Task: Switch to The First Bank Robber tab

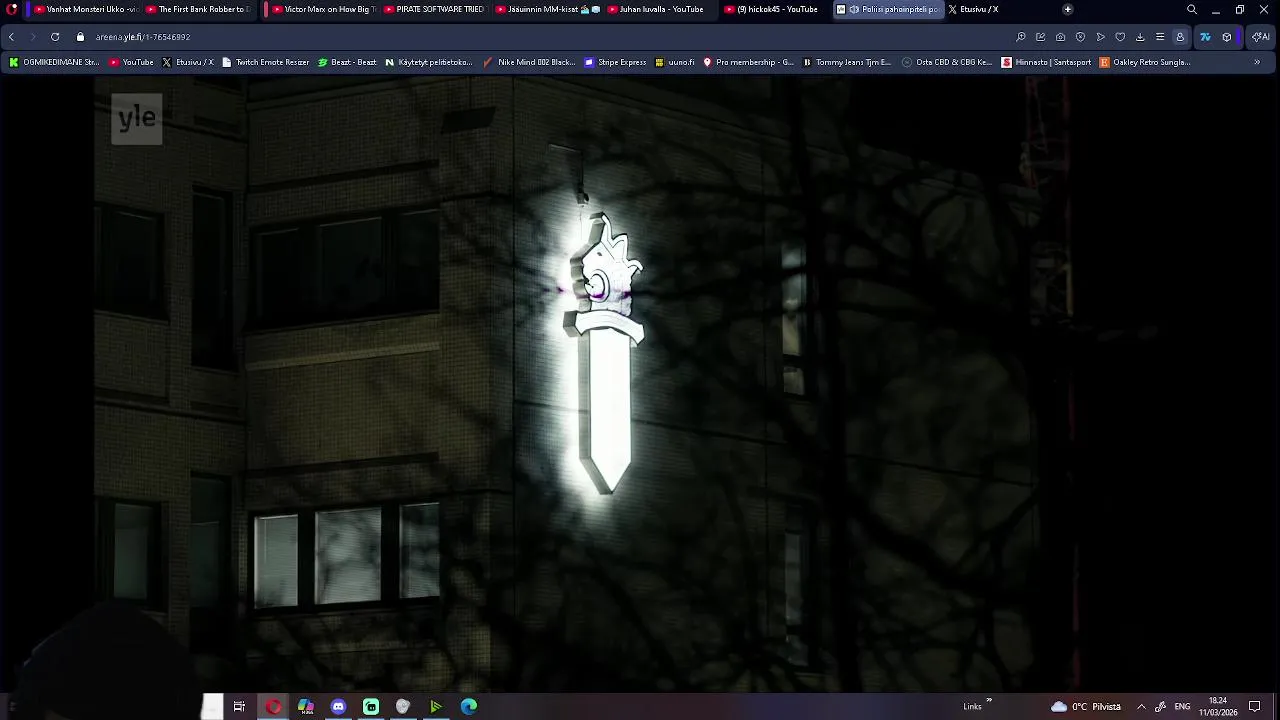Action: coord(197,9)
